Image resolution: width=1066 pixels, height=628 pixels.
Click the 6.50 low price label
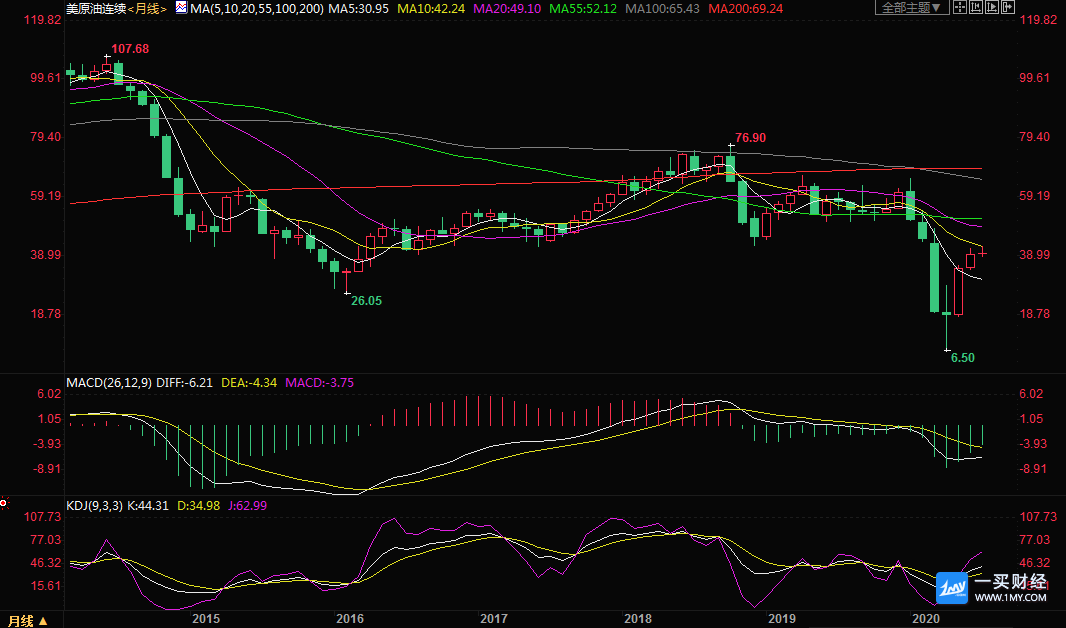point(963,357)
